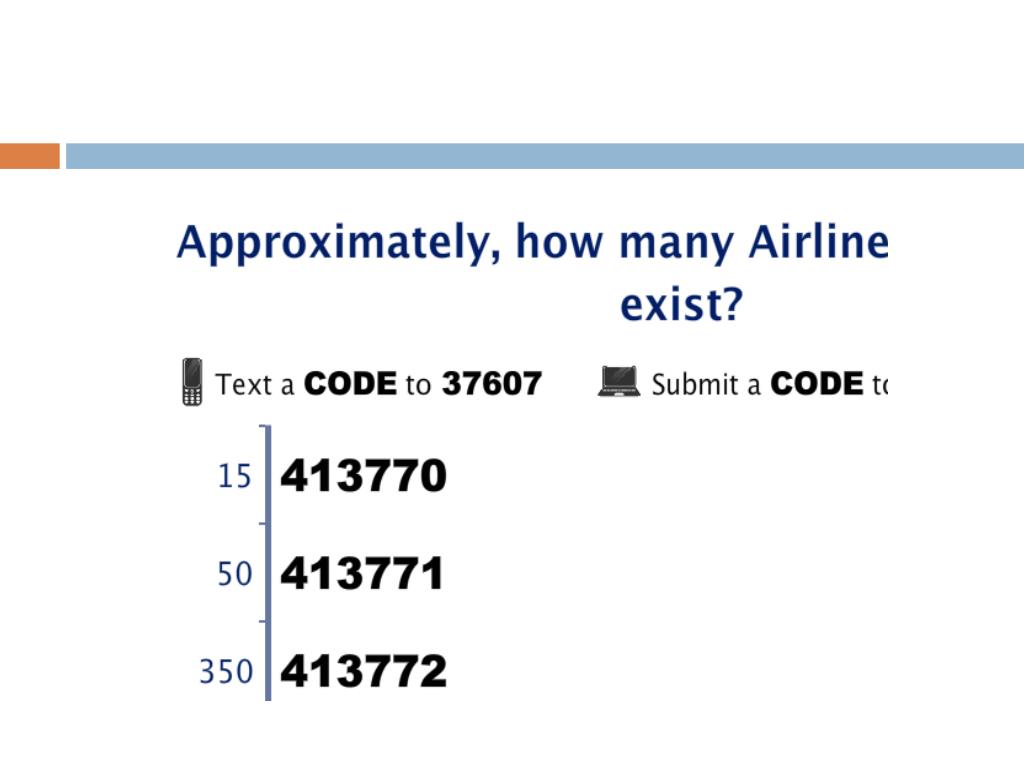Click the word 'exist?' in the title
The height and width of the screenshot is (768, 1024).
[681, 305]
